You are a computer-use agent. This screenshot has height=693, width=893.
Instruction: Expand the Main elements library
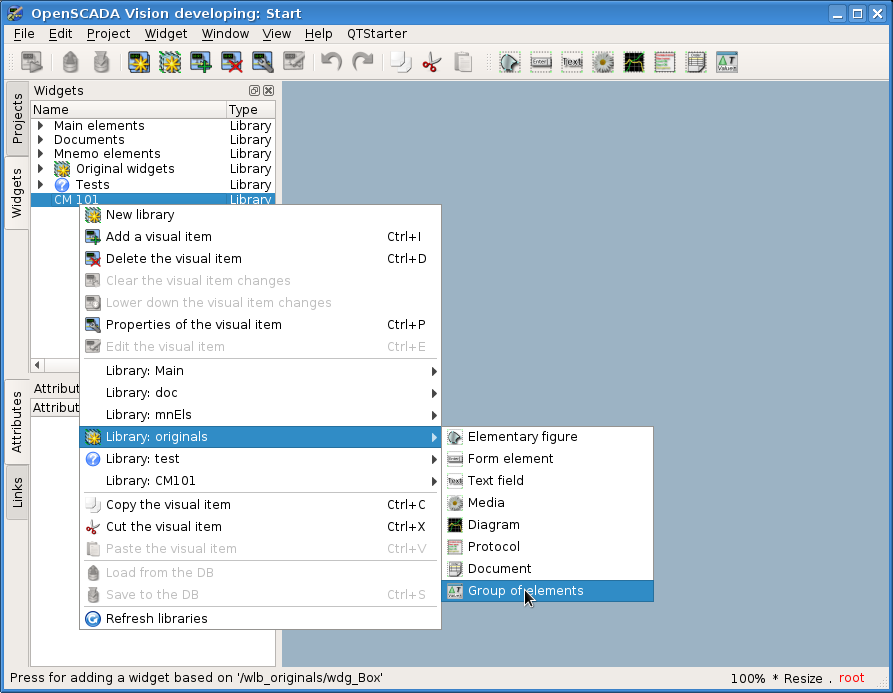click(40, 125)
